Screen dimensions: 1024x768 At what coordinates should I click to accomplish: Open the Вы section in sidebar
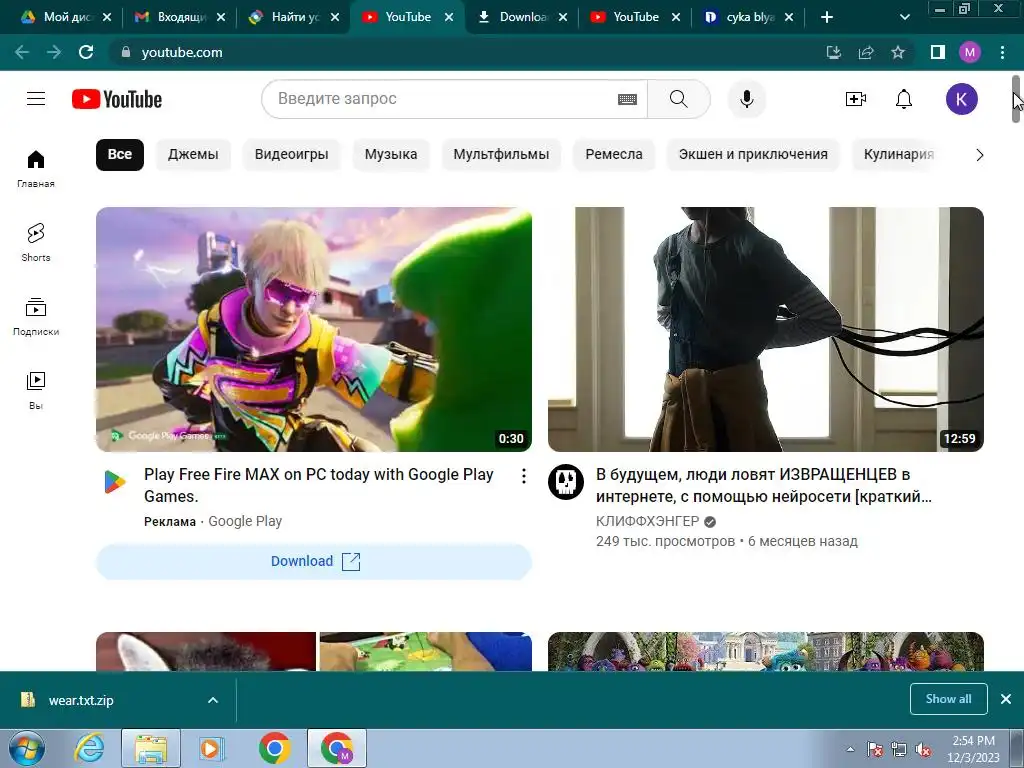tap(36, 391)
